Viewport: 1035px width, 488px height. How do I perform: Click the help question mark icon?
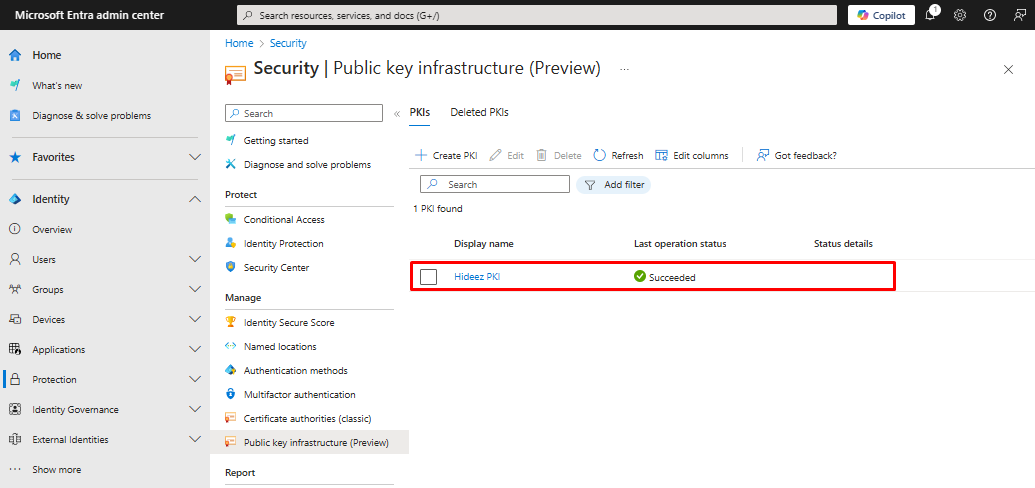coord(990,15)
